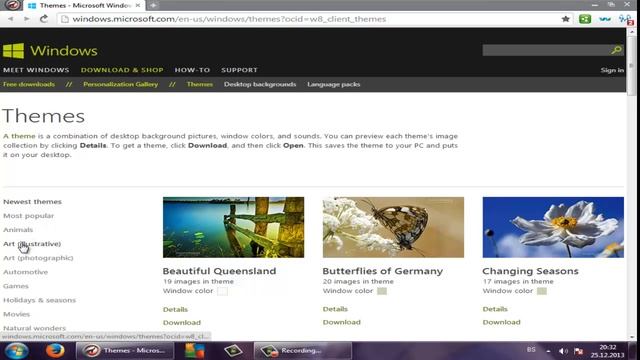Click the site search input box
Viewport: 640px width, 360px height.
[x=546, y=50]
